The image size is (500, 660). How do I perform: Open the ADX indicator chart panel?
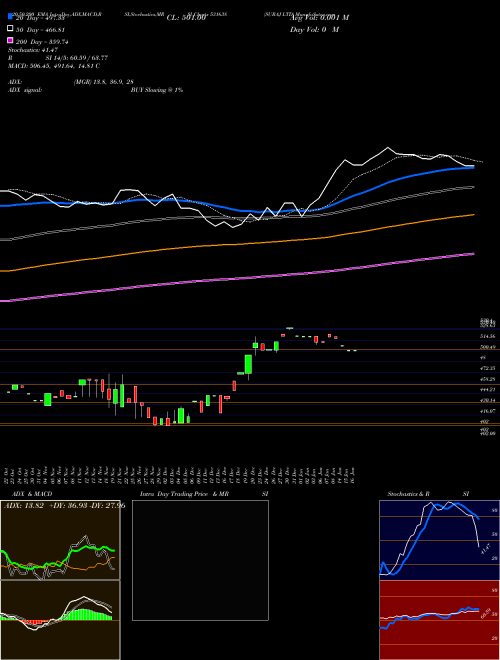point(60,540)
